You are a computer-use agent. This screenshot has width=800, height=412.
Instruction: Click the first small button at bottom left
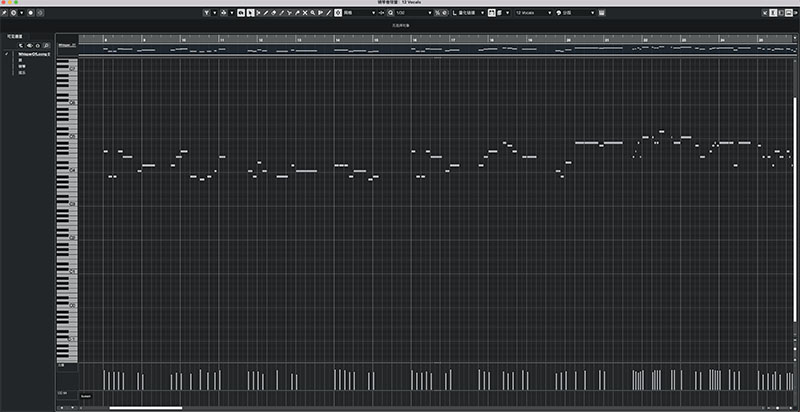coord(62,408)
